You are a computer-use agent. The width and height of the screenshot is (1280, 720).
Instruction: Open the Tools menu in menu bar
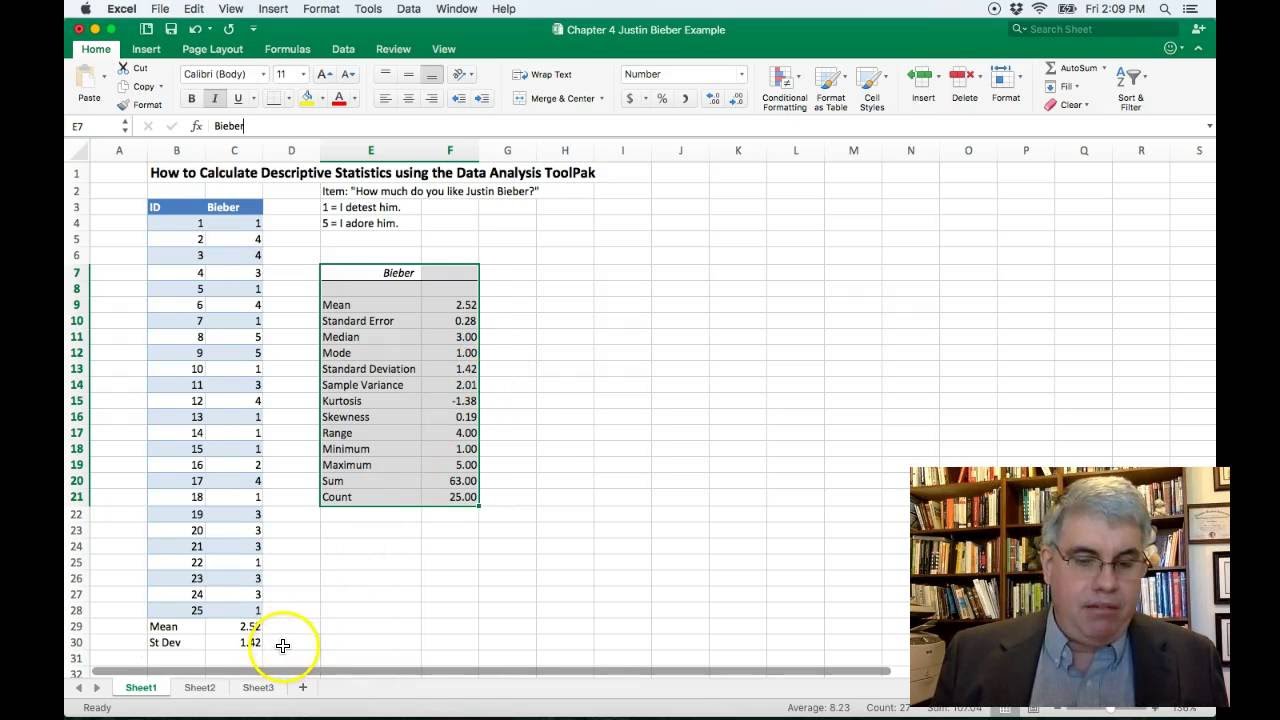coord(368,9)
